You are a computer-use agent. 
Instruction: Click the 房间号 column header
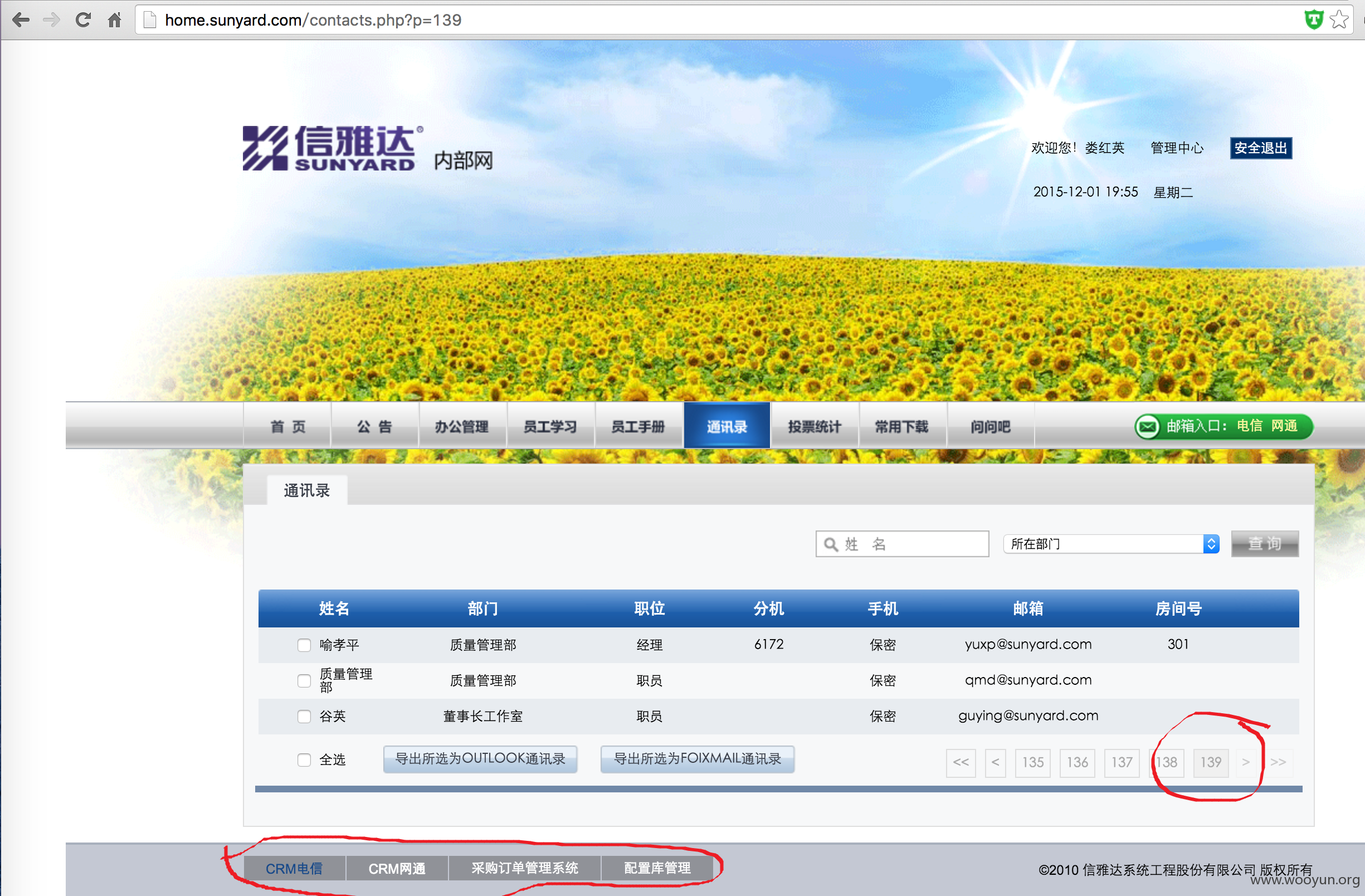[x=1178, y=608]
